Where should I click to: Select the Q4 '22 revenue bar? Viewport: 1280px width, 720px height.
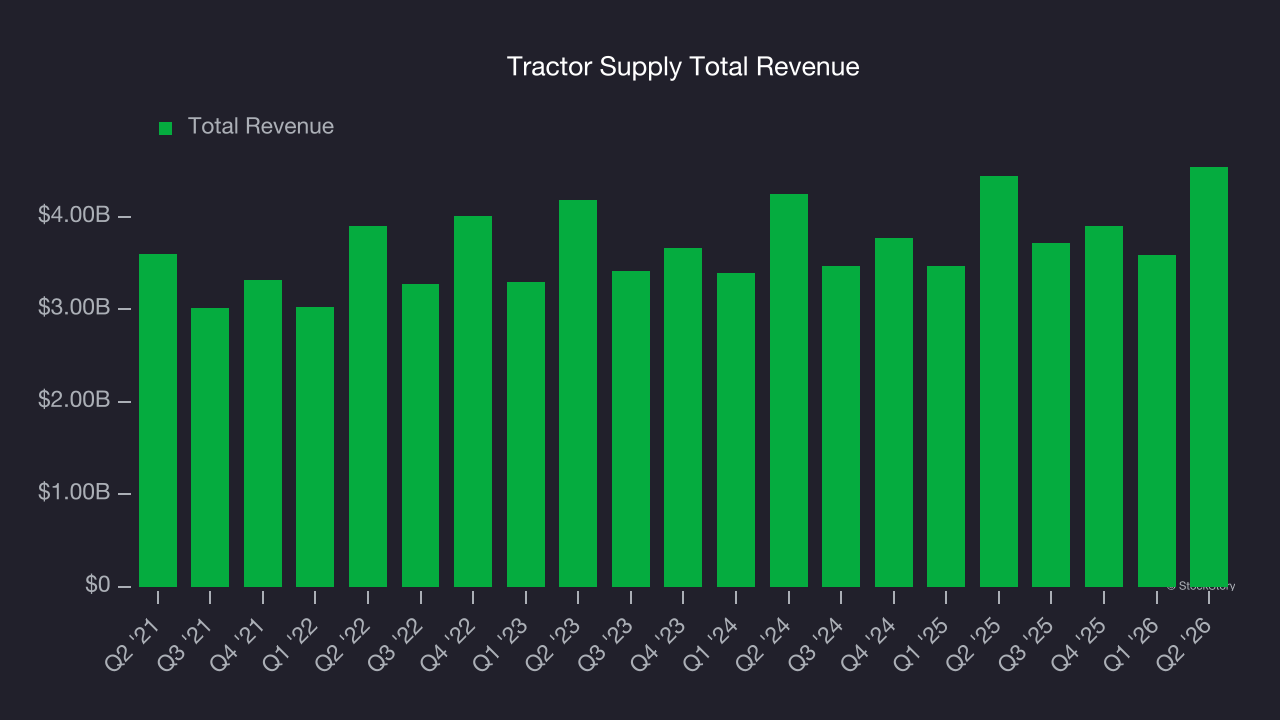[473, 401]
